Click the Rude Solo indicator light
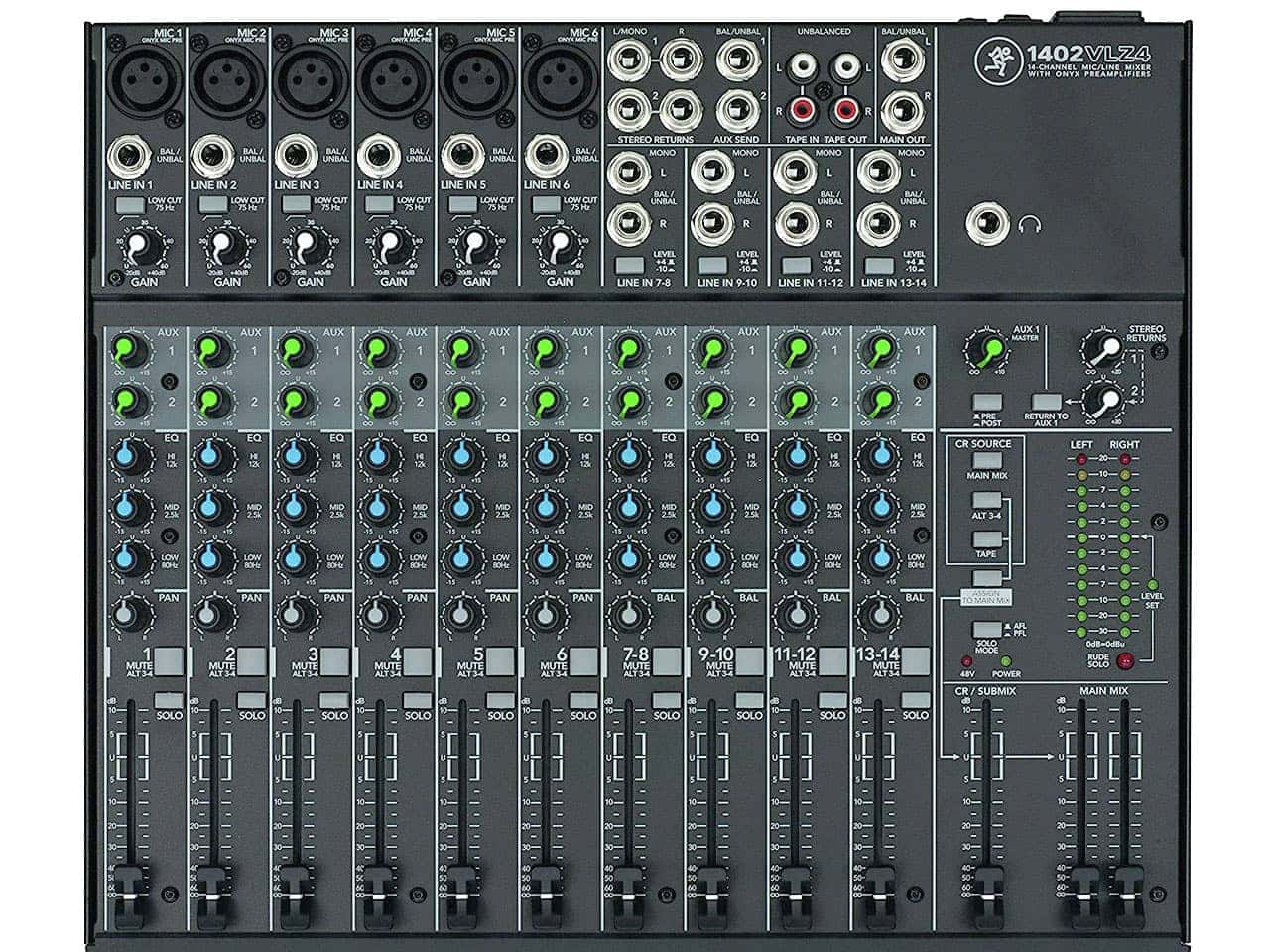This screenshot has height=952, width=1270. [x=1125, y=661]
